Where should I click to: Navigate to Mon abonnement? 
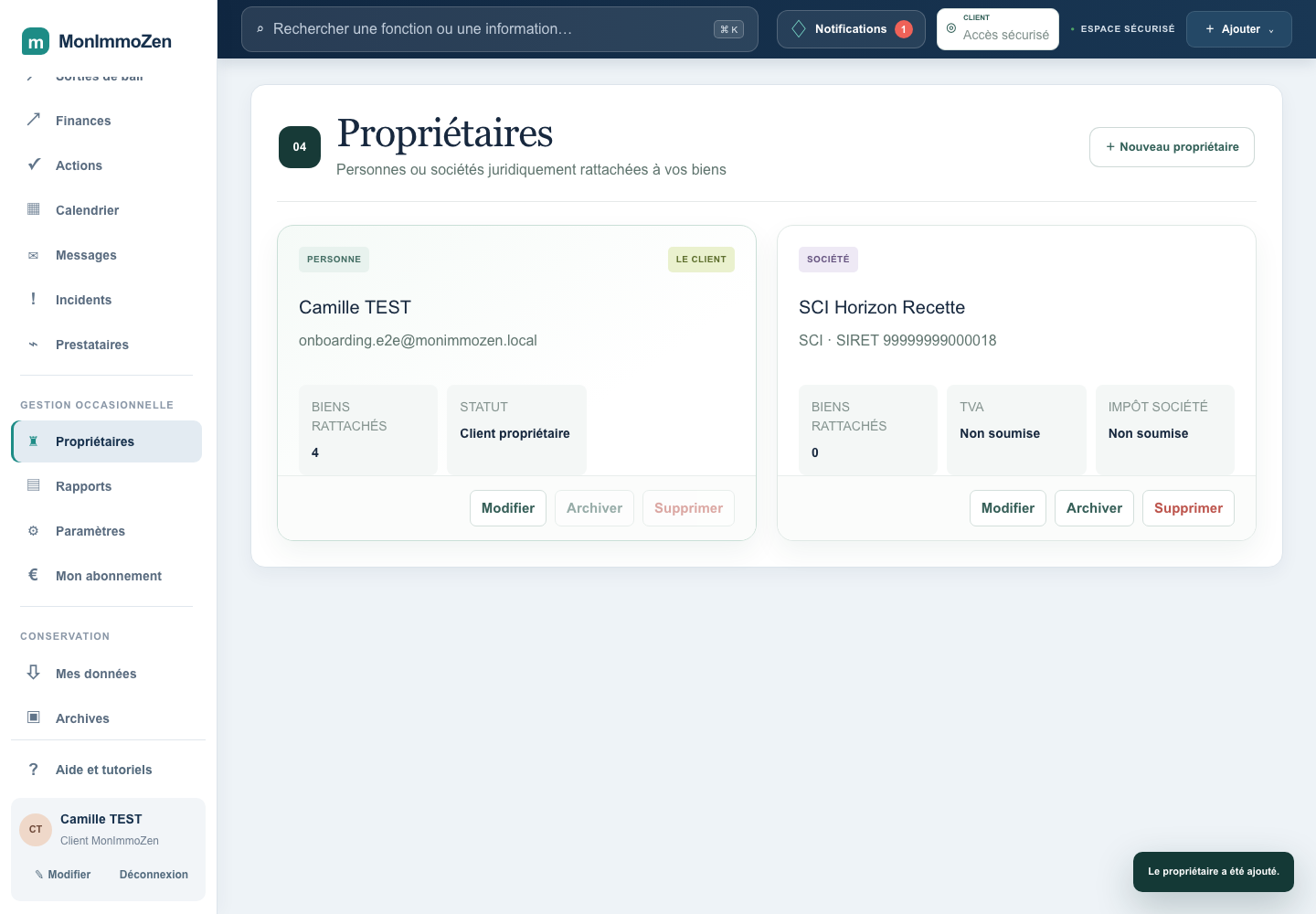click(107, 576)
